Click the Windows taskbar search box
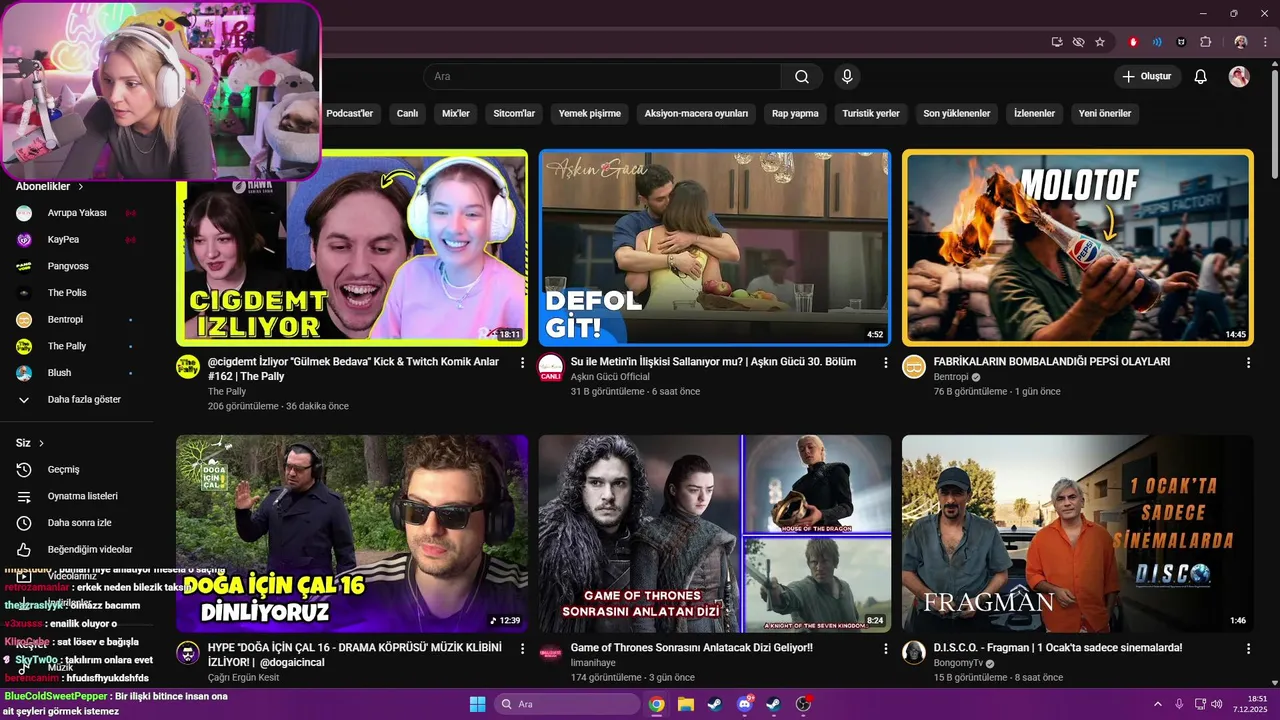This screenshot has height=720, width=1280. (567, 704)
